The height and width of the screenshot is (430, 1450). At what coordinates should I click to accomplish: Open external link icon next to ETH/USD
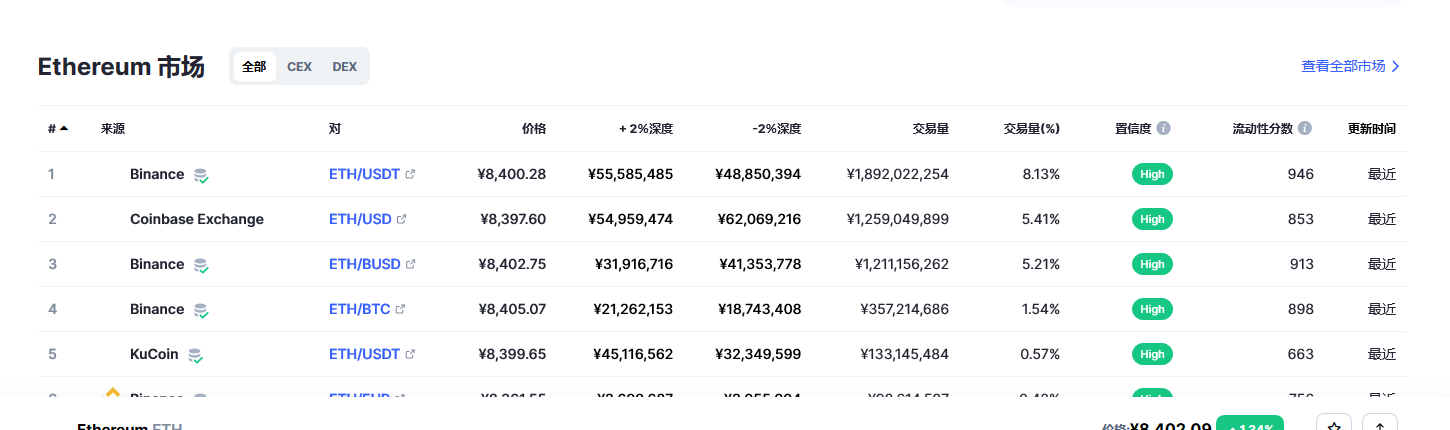pos(402,219)
